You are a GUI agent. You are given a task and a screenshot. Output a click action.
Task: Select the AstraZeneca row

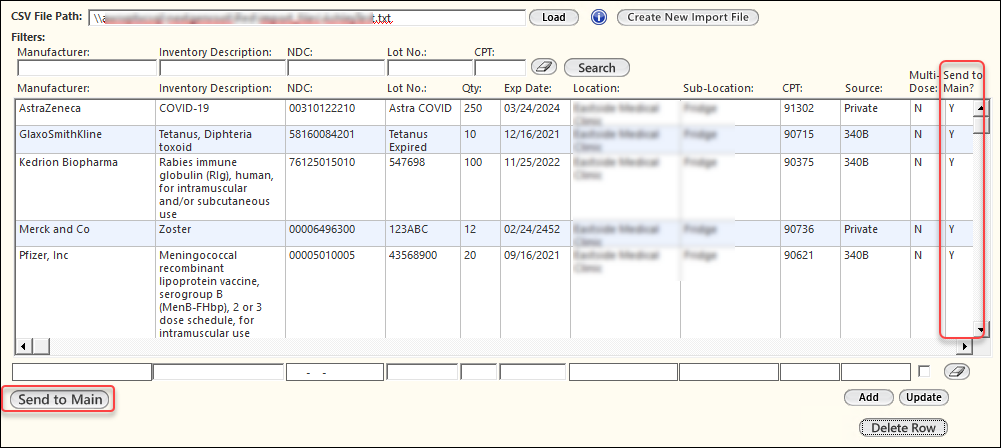493,113
